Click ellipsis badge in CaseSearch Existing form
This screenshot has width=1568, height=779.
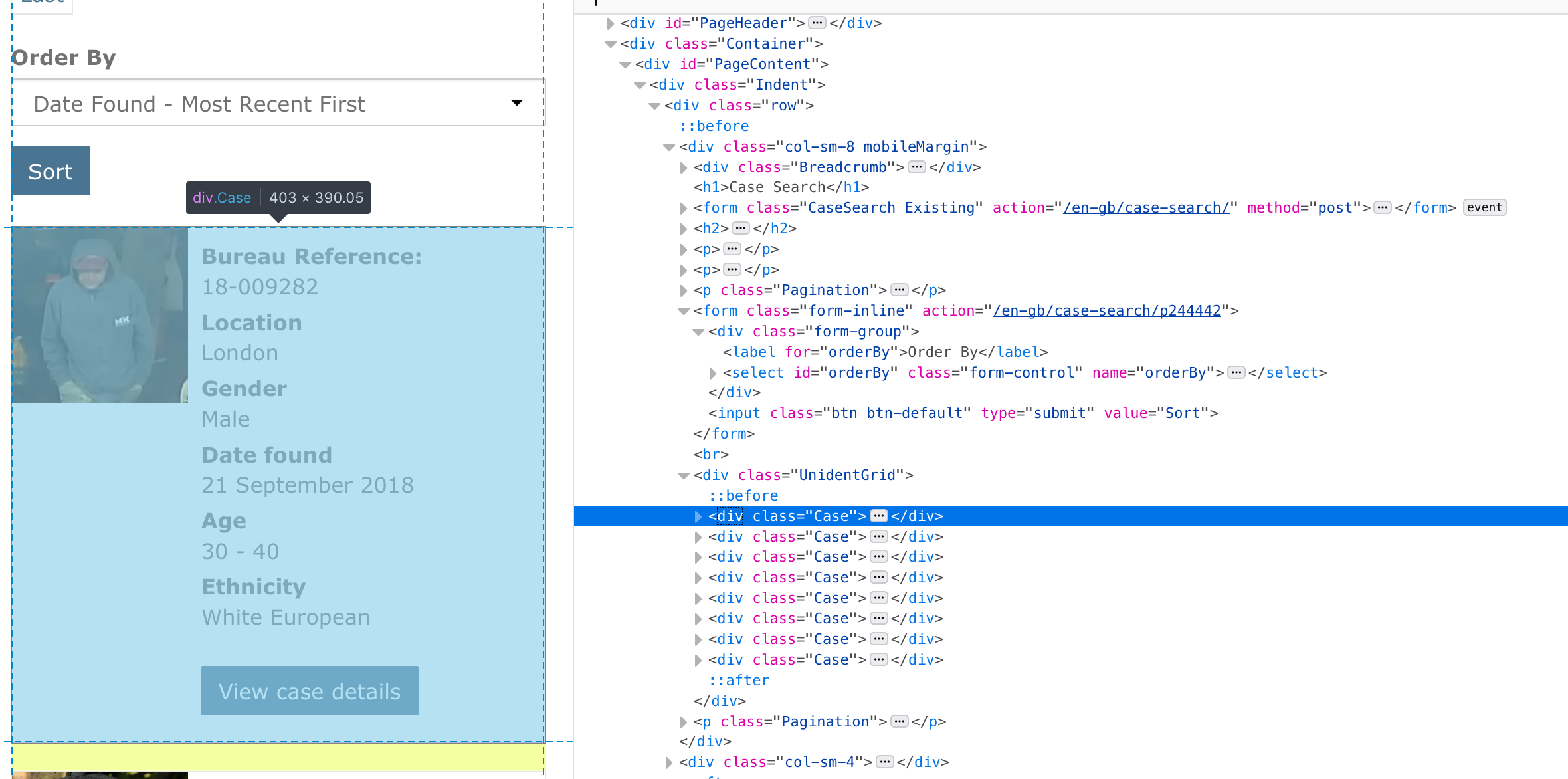[x=1383, y=208]
